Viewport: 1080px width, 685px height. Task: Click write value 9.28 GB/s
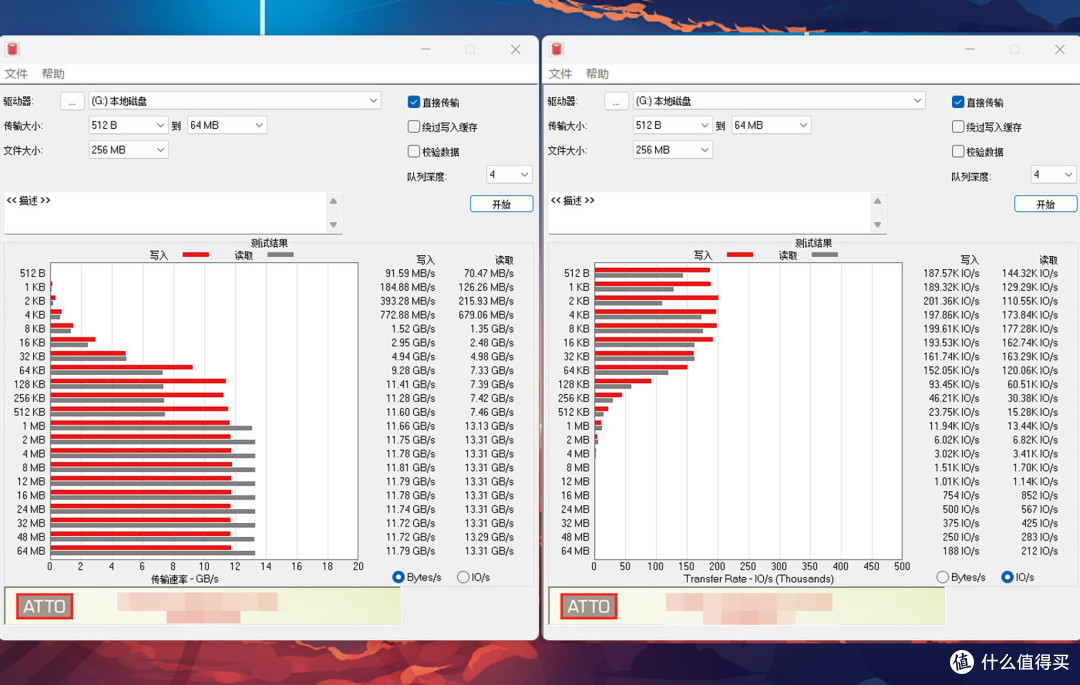[x=413, y=370]
